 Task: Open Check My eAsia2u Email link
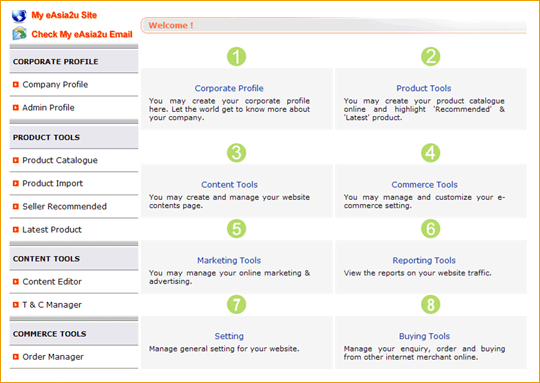pyautogui.click(x=82, y=34)
